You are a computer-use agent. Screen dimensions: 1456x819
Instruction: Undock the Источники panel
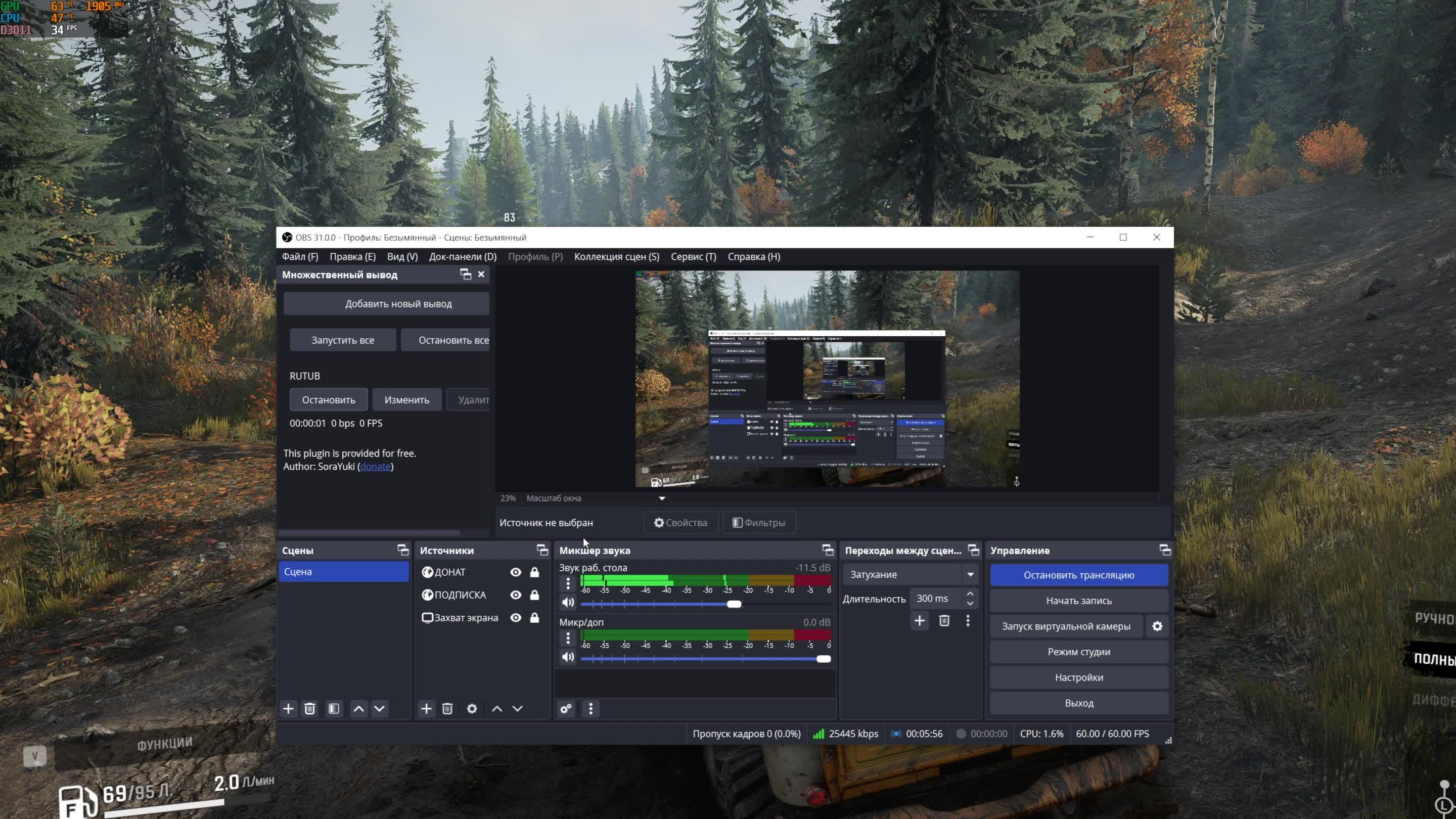coord(542,550)
